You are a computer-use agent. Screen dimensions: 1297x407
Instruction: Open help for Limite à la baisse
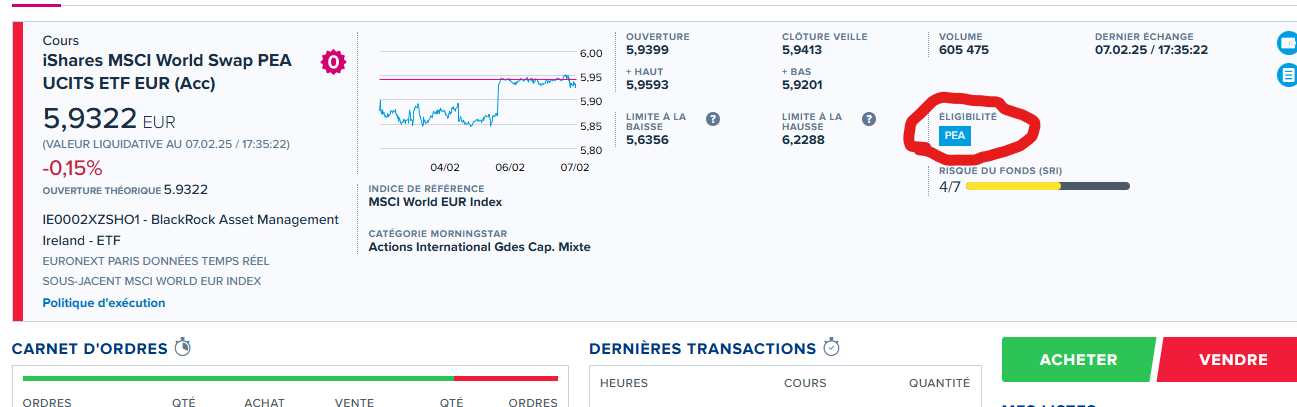[713, 119]
